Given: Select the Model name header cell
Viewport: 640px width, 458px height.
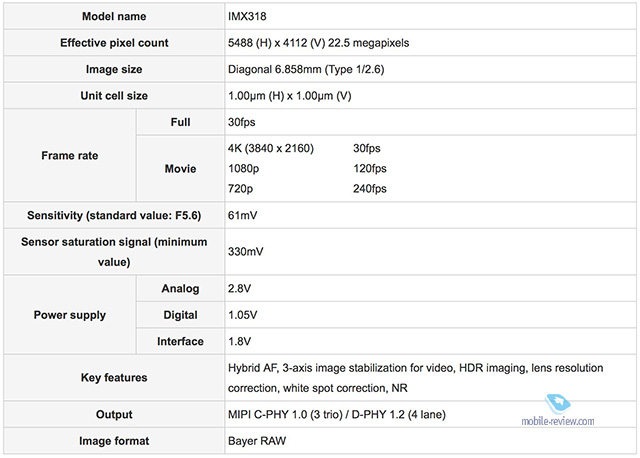Looking at the screenshot, I should pos(113,17).
